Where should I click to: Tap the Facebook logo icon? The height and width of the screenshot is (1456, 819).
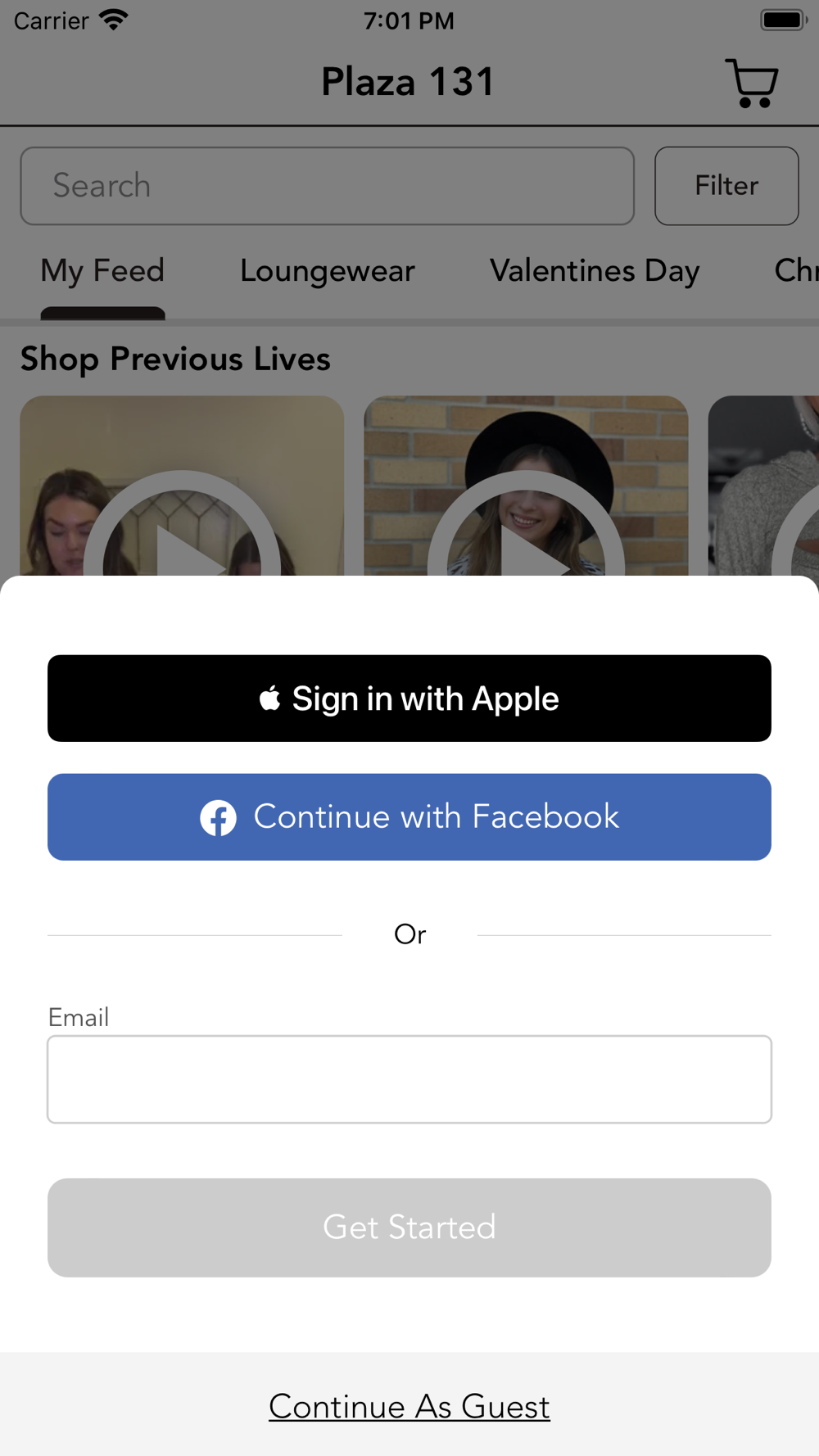(218, 817)
